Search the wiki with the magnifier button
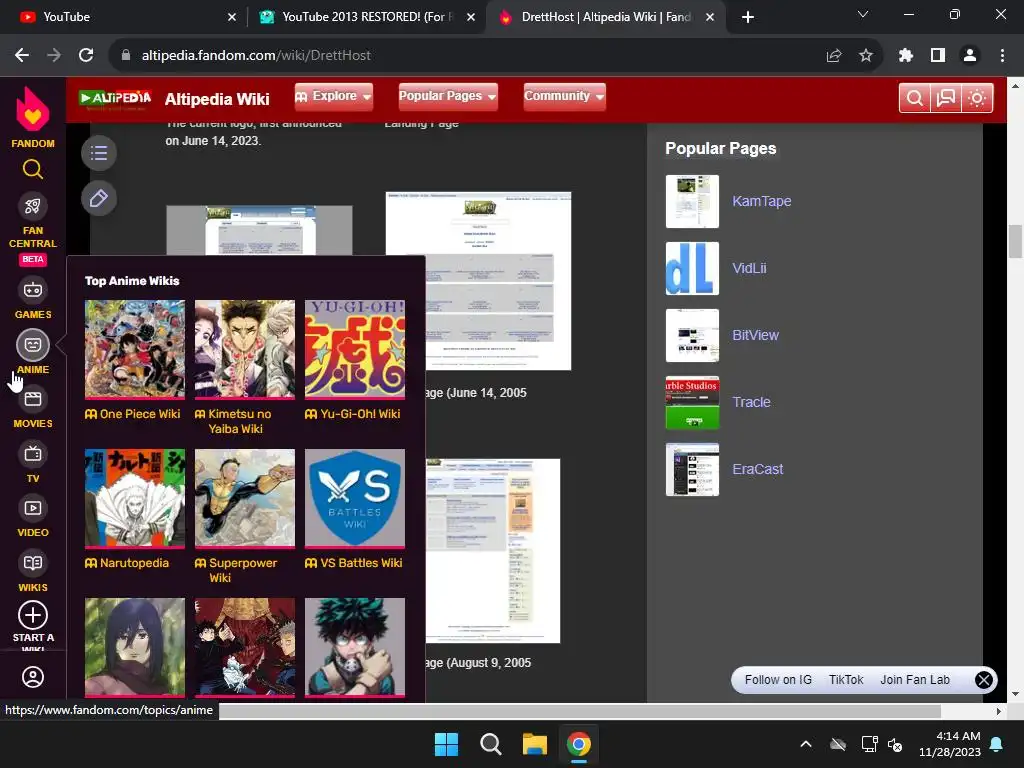The width and height of the screenshot is (1024, 768). (915, 98)
